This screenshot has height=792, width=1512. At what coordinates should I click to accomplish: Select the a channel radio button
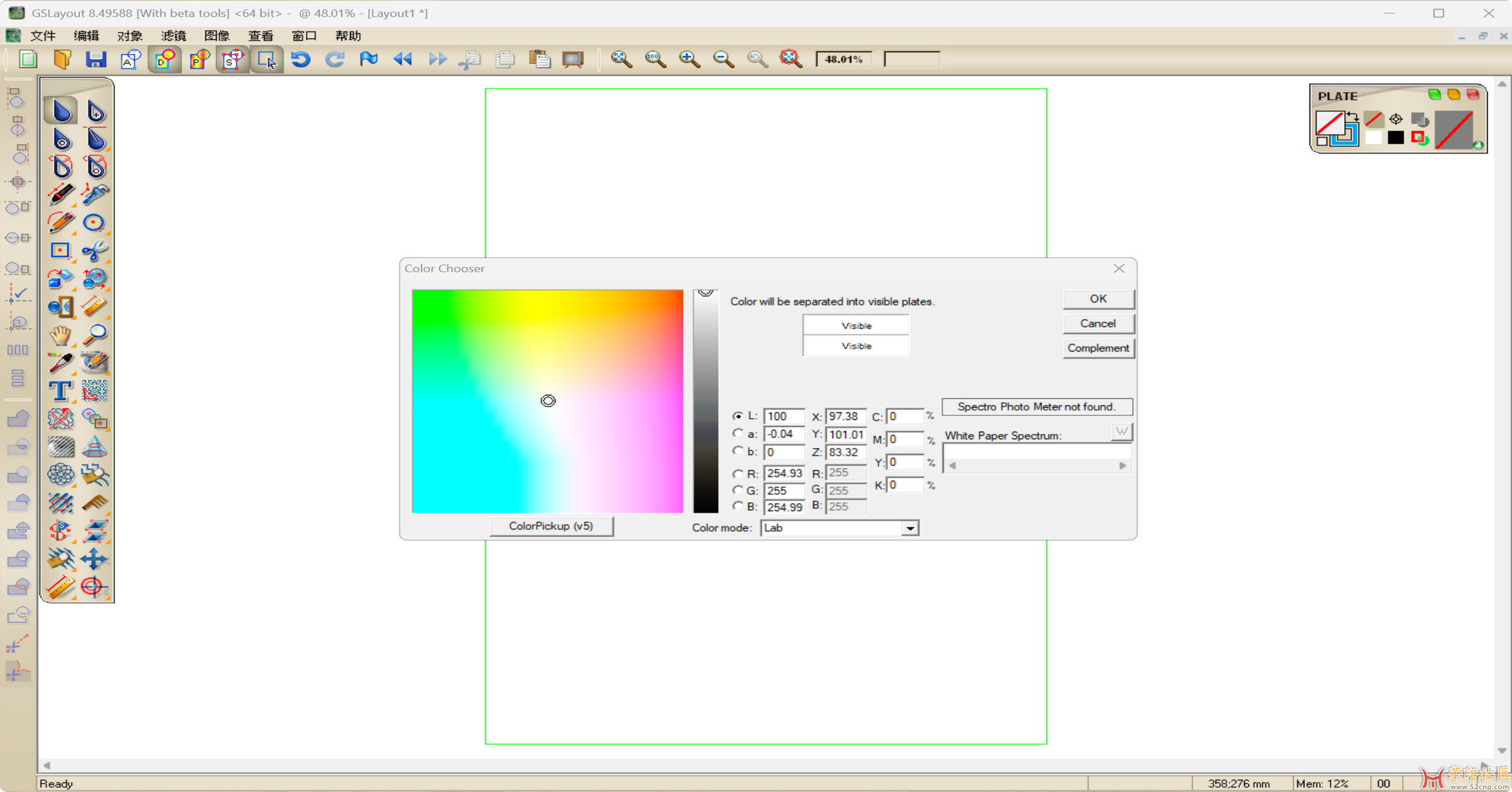click(737, 433)
